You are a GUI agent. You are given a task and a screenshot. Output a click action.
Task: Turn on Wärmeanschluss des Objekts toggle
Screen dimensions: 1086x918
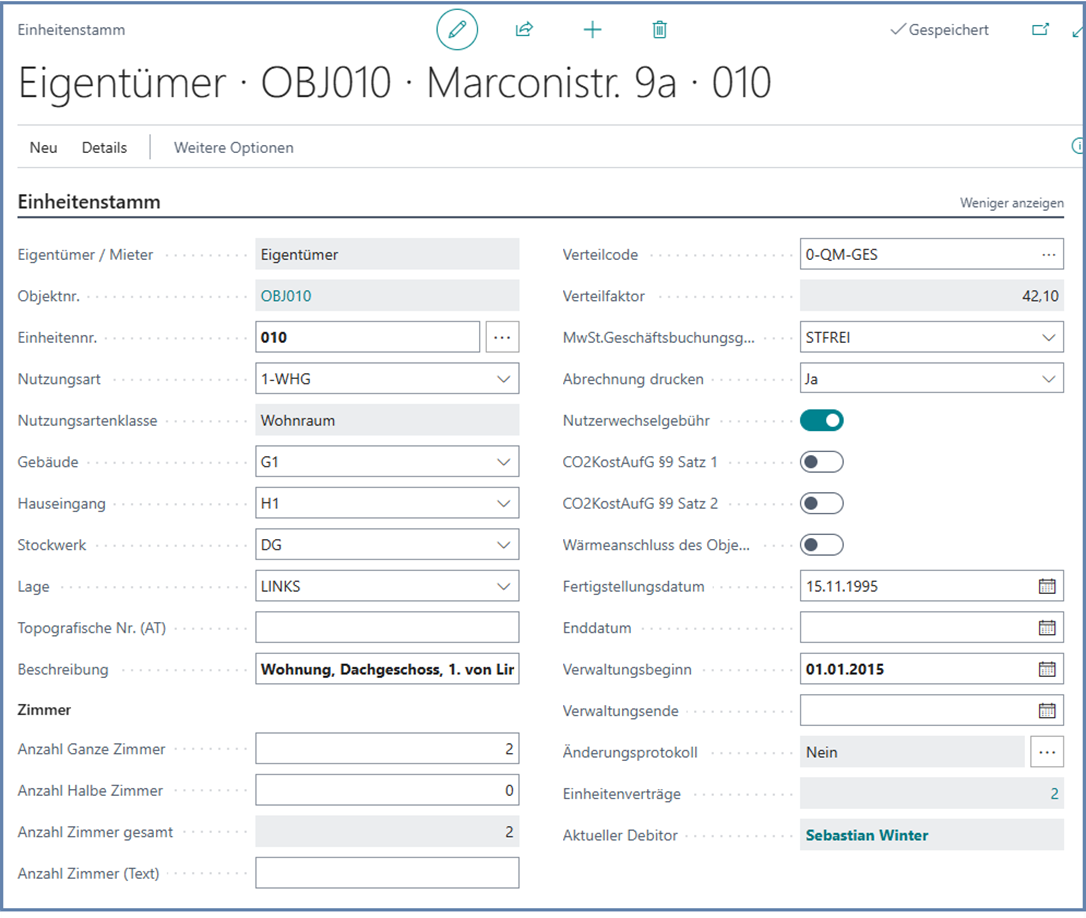pos(821,545)
